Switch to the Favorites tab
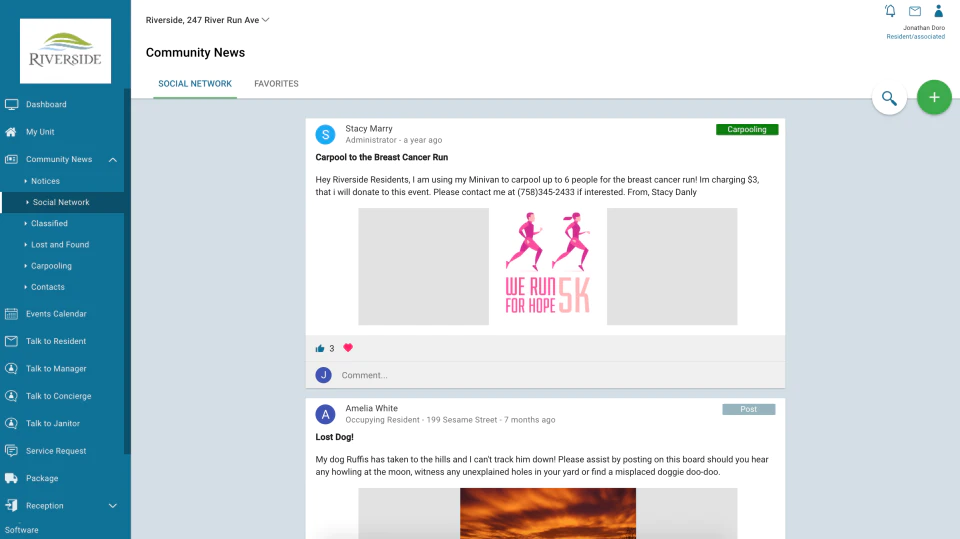Image resolution: width=960 pixels, height=539 pixels. [276, 84]
